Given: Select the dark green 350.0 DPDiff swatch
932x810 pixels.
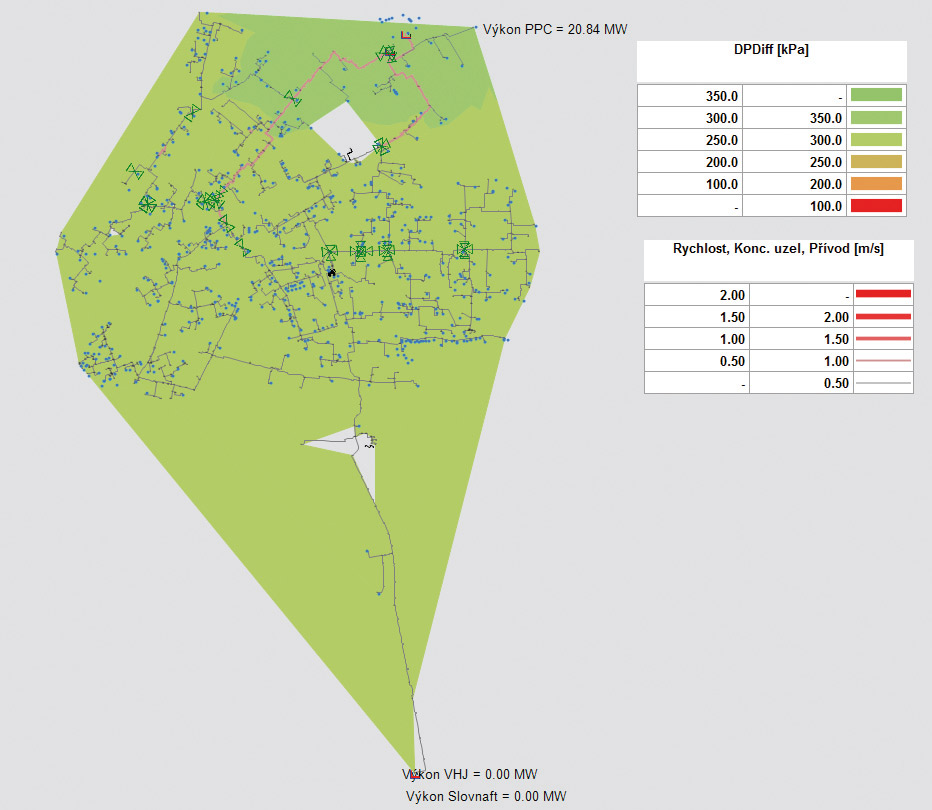Looking at the screenshot, I should (x=875, y=95).
